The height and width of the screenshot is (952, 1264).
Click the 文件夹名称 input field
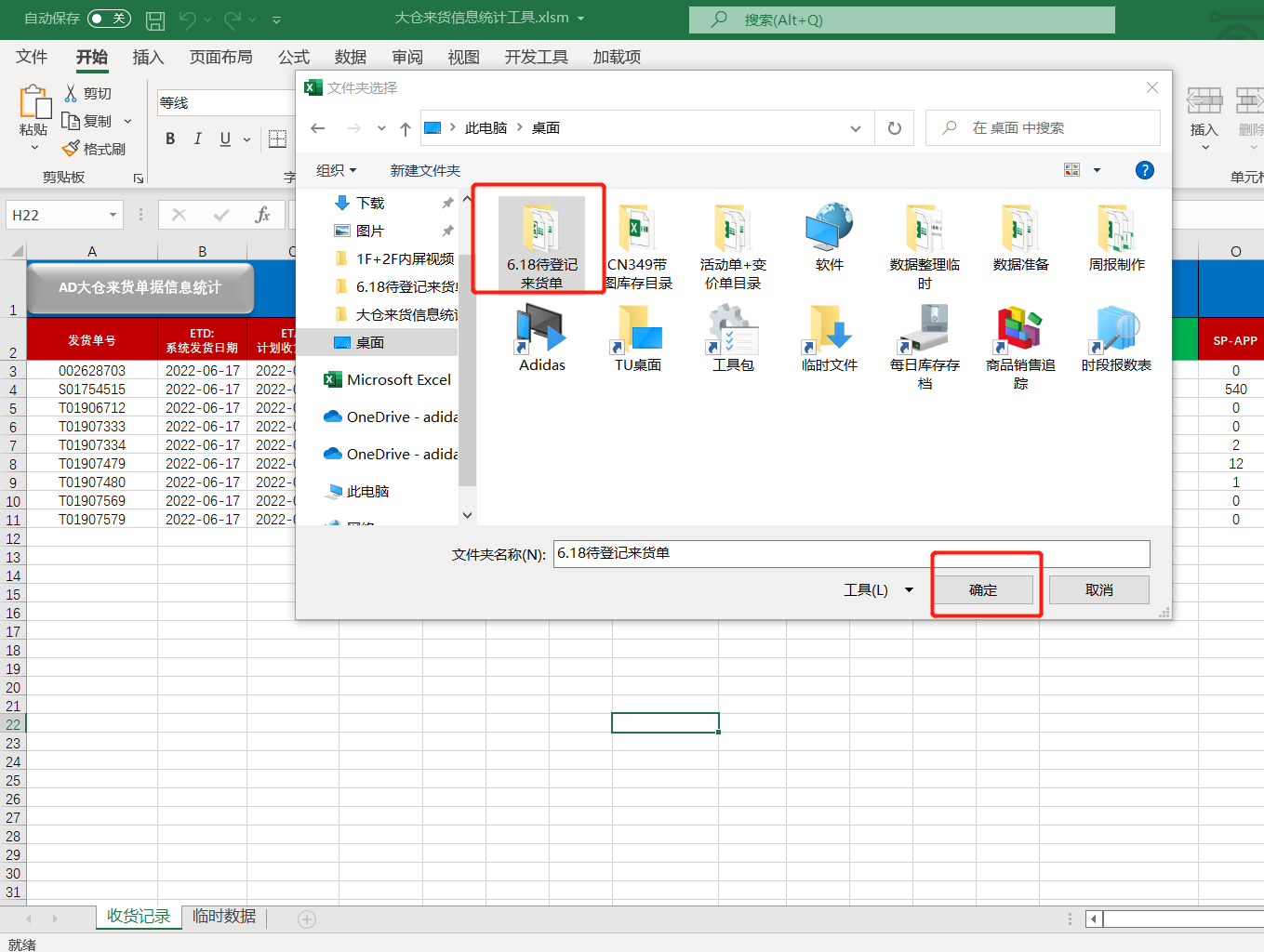pos(851,553)
